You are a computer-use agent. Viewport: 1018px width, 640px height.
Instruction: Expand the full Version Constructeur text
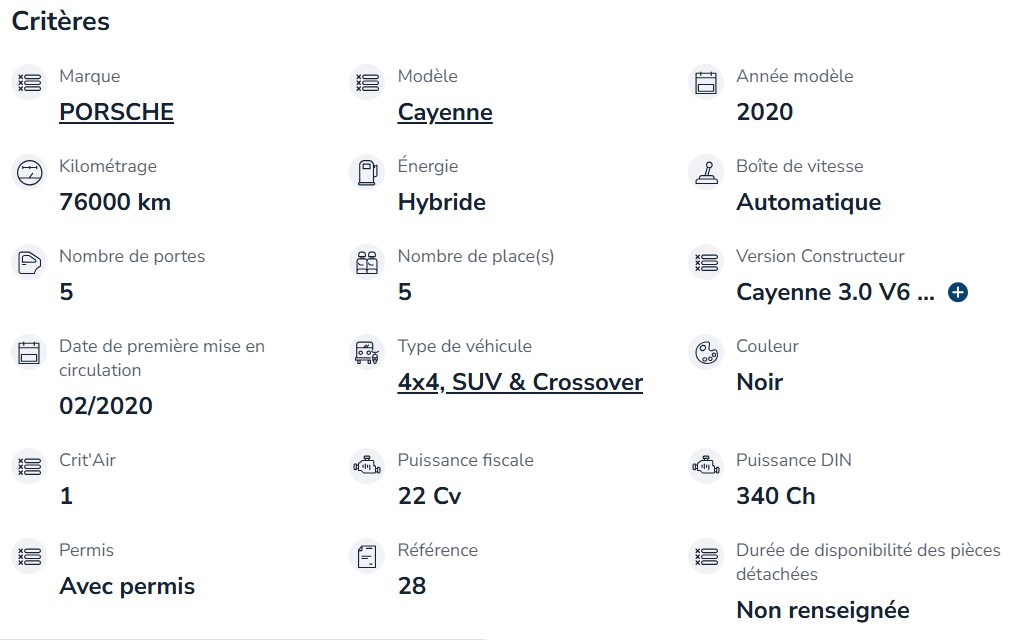958,293
